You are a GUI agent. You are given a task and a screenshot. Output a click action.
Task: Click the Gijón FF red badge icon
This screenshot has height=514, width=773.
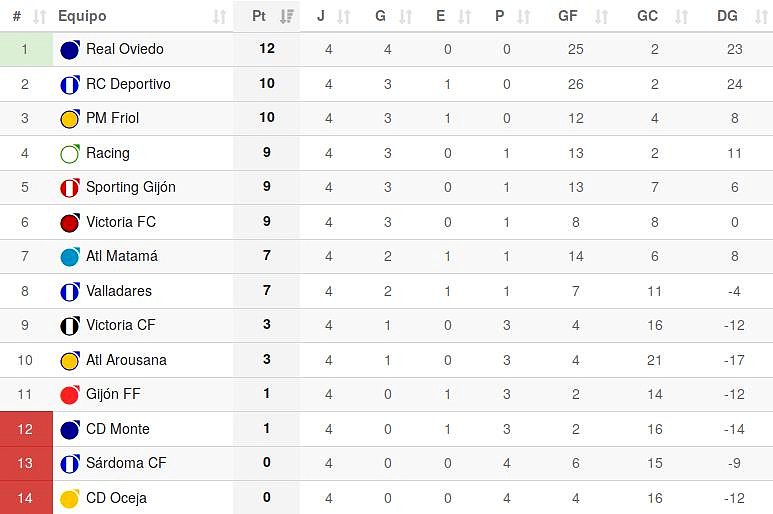click(70, 395)
